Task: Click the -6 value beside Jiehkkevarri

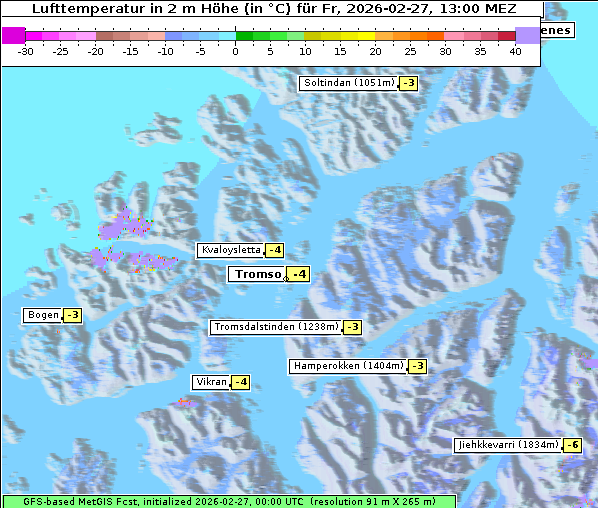Action: [572, 445]
